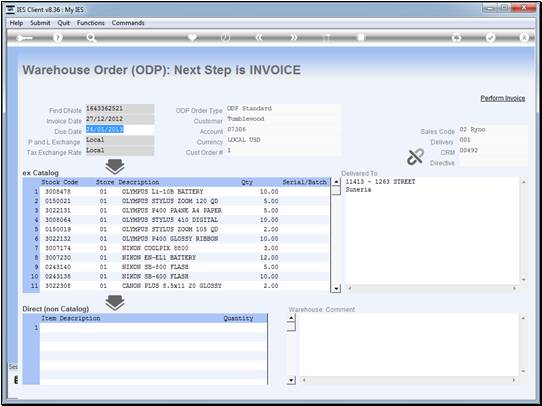Click the Perform Invoice link
The height and width of the screenshot is (406, 542).
pos(503,98)
